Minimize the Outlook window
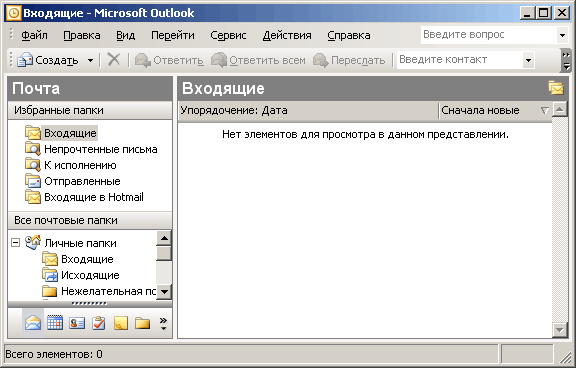This screenshot has height=368, width=576. point(528,13)
